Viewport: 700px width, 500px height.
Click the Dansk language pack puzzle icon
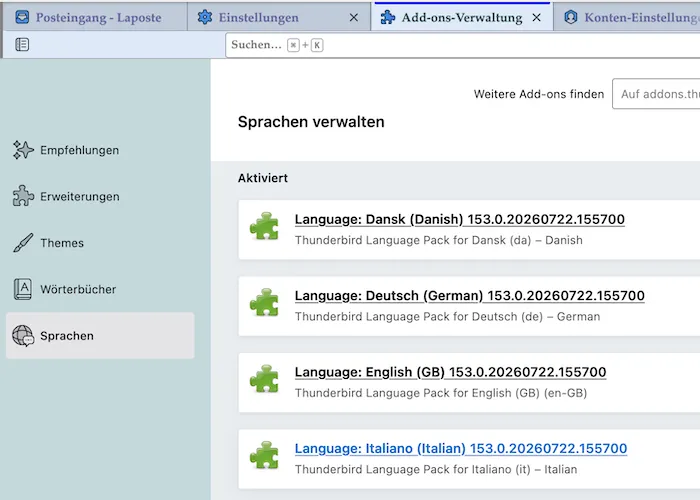(264, 226)
